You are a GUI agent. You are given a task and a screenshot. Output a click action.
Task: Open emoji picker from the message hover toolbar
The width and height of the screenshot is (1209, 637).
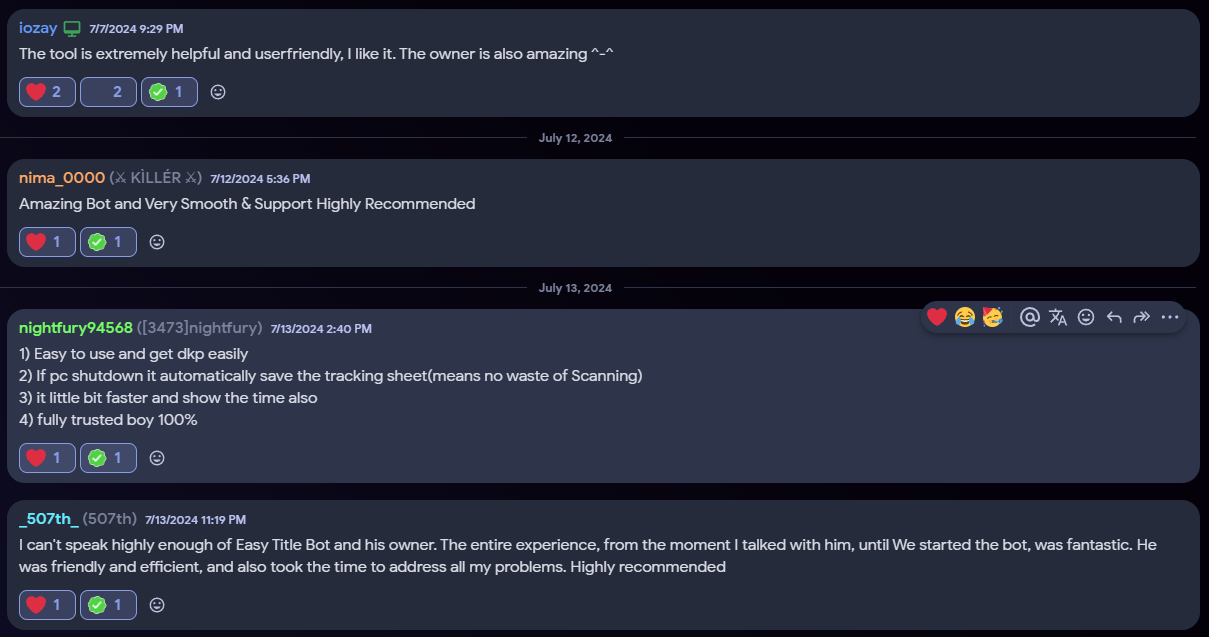click(1086, 317)
